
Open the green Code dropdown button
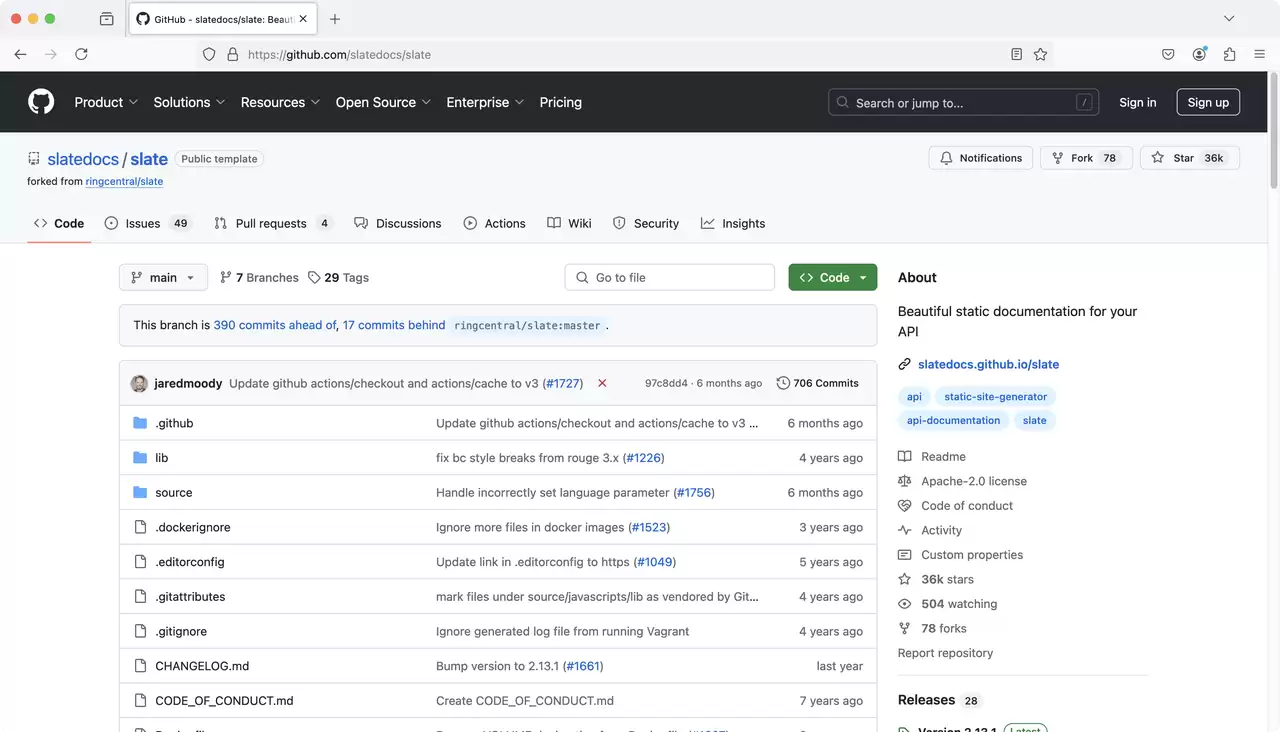[x=833, y=278]
